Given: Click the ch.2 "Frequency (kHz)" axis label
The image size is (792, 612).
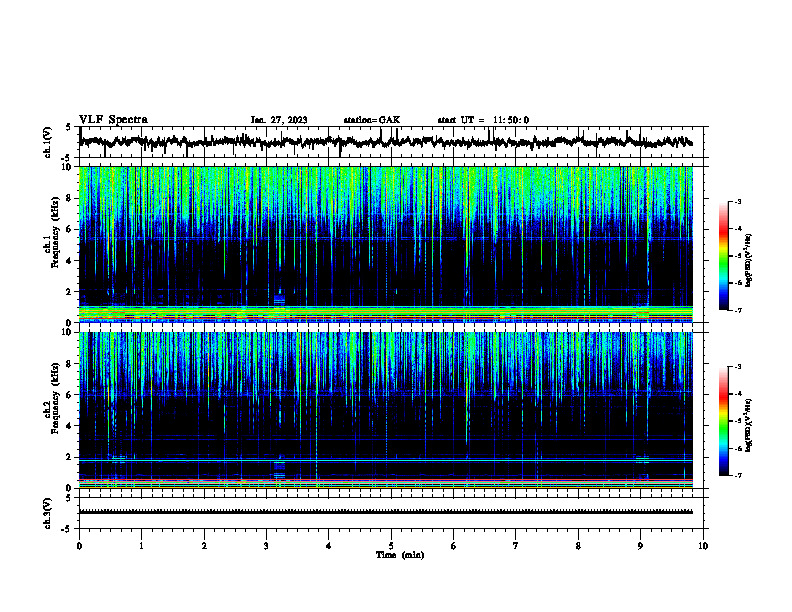Looking at the screenshot, I should (56, 398).
